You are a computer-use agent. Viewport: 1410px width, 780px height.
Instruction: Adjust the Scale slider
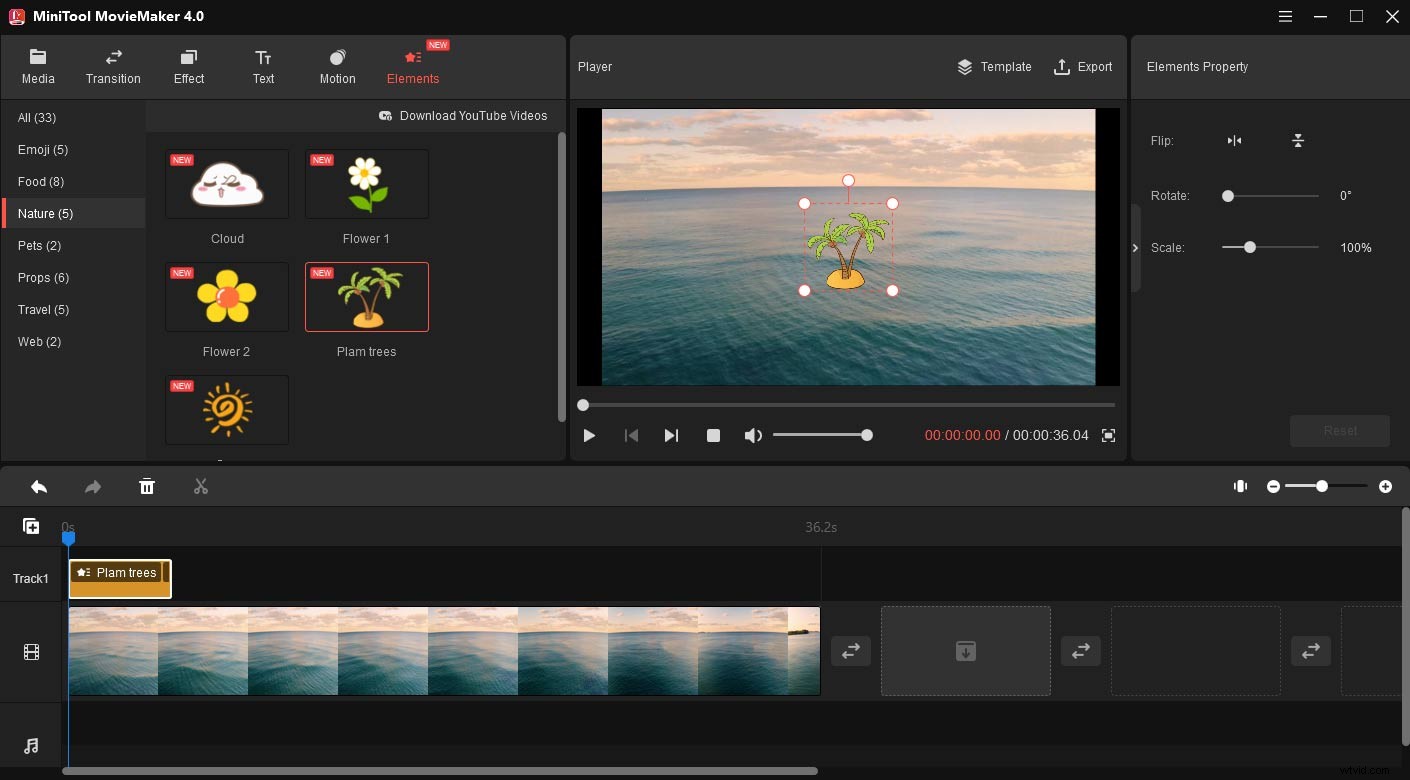click(x=1248, y=247)
